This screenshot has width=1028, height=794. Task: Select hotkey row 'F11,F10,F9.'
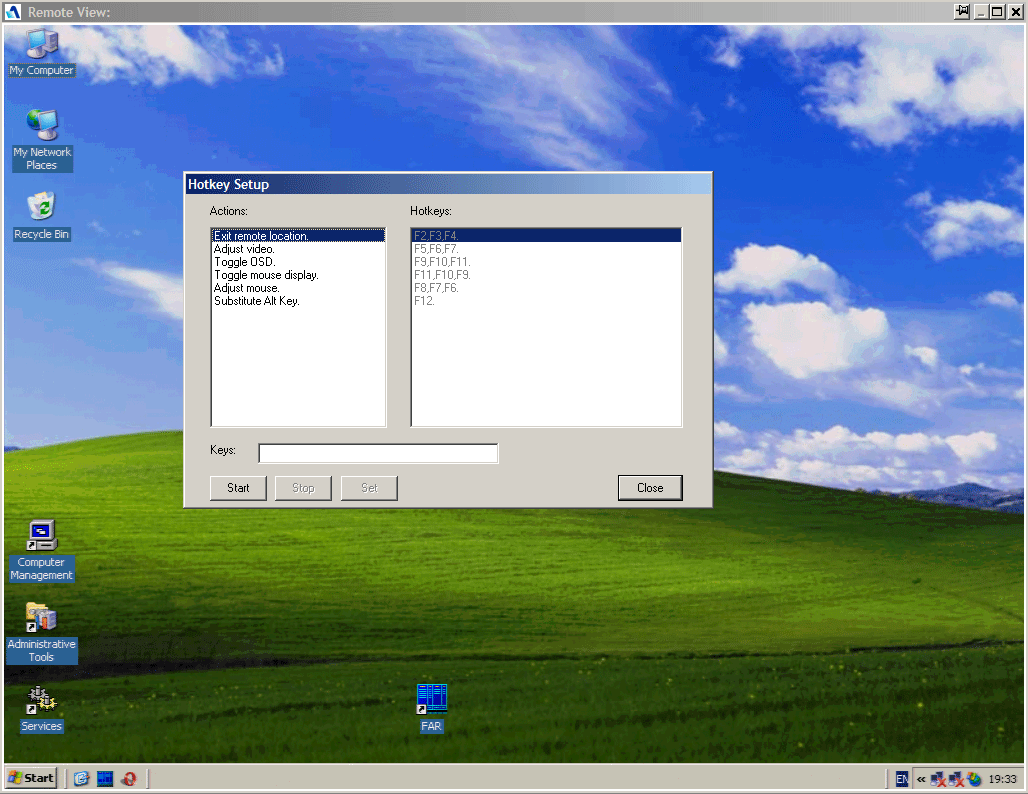546,275
